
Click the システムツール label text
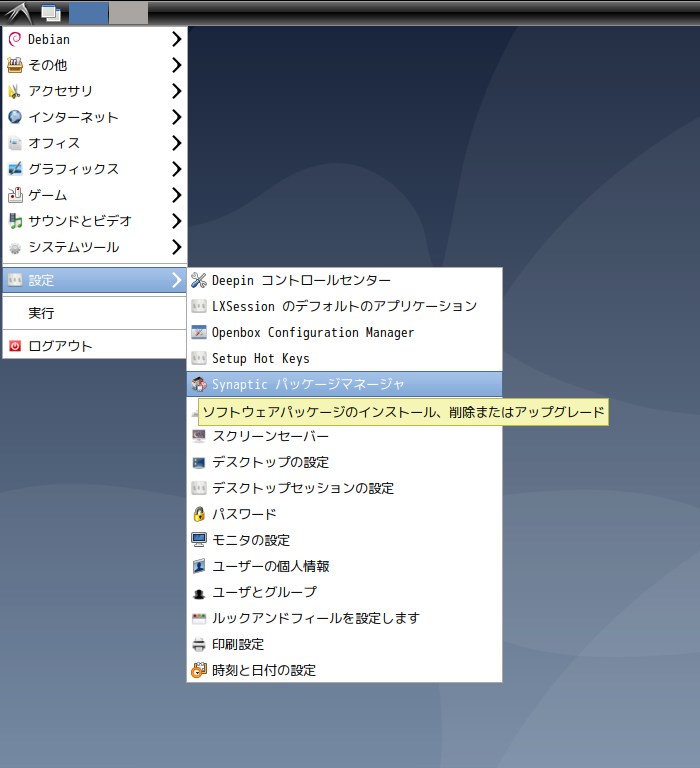[74, 247]
